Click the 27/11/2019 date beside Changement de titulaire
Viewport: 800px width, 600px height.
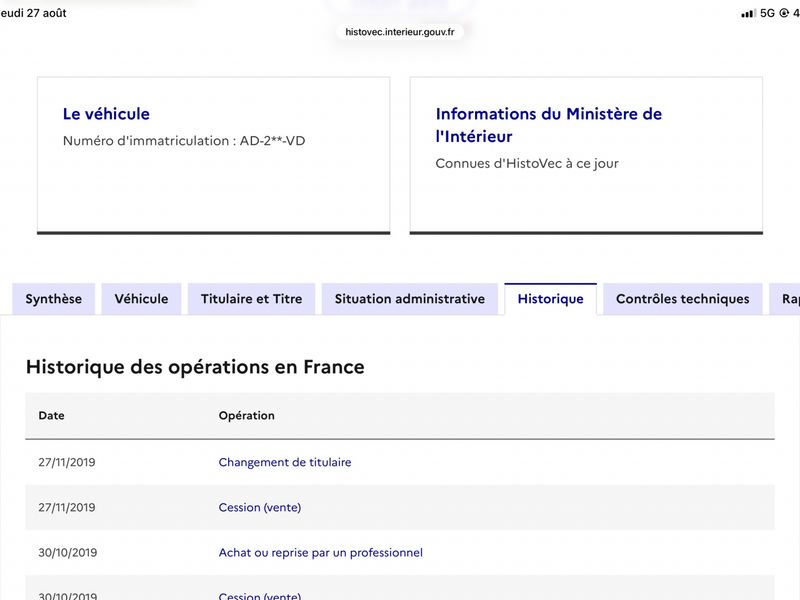[67, 462]
